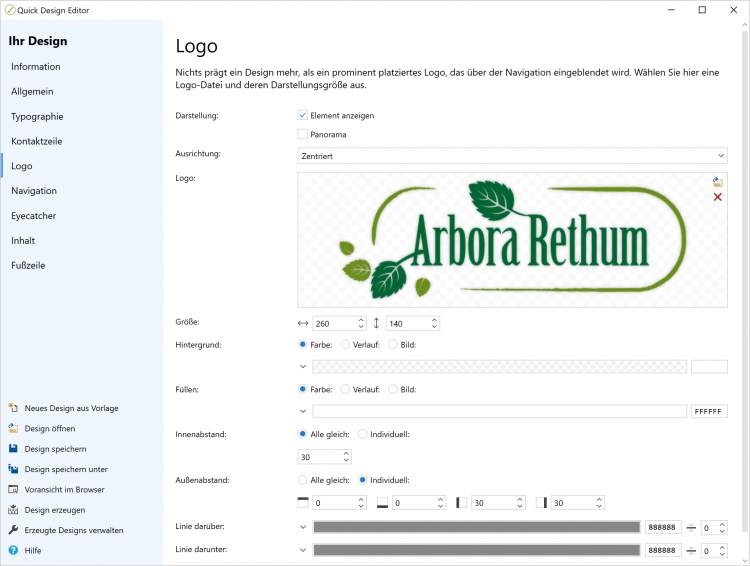Screen dimensions: 750x566
Task: Open the Navigation section in sidebar
Action: pyautogui.click(x=34, y=191)
